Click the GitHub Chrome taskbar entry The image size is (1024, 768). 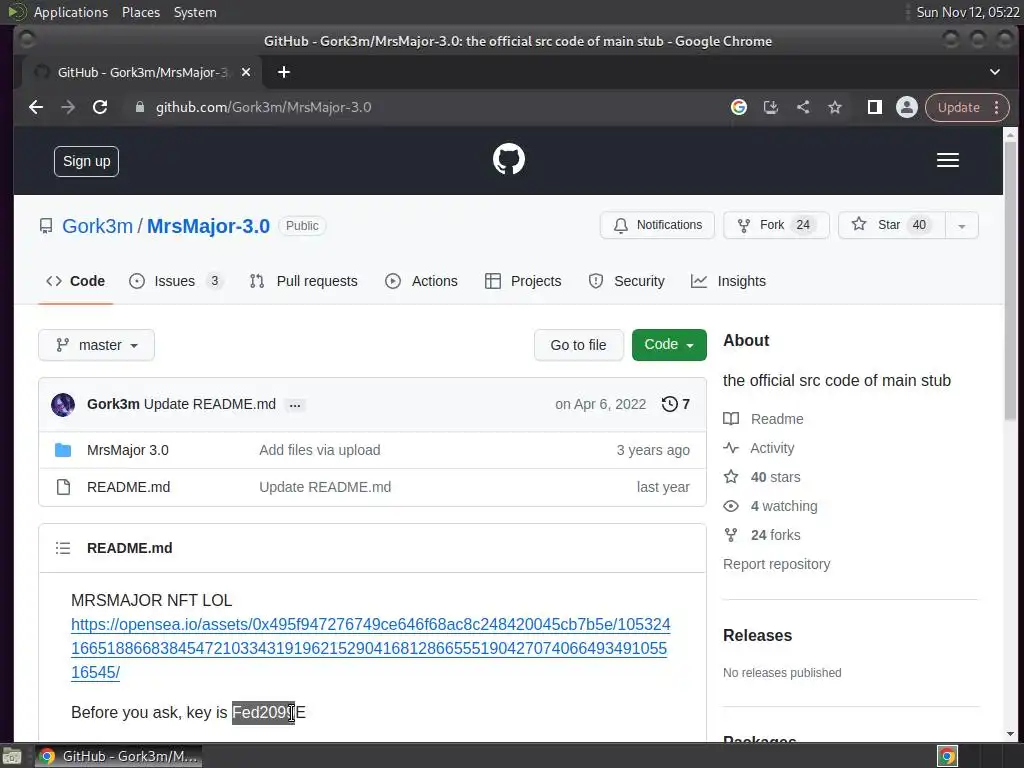click(x=118, y=756)
